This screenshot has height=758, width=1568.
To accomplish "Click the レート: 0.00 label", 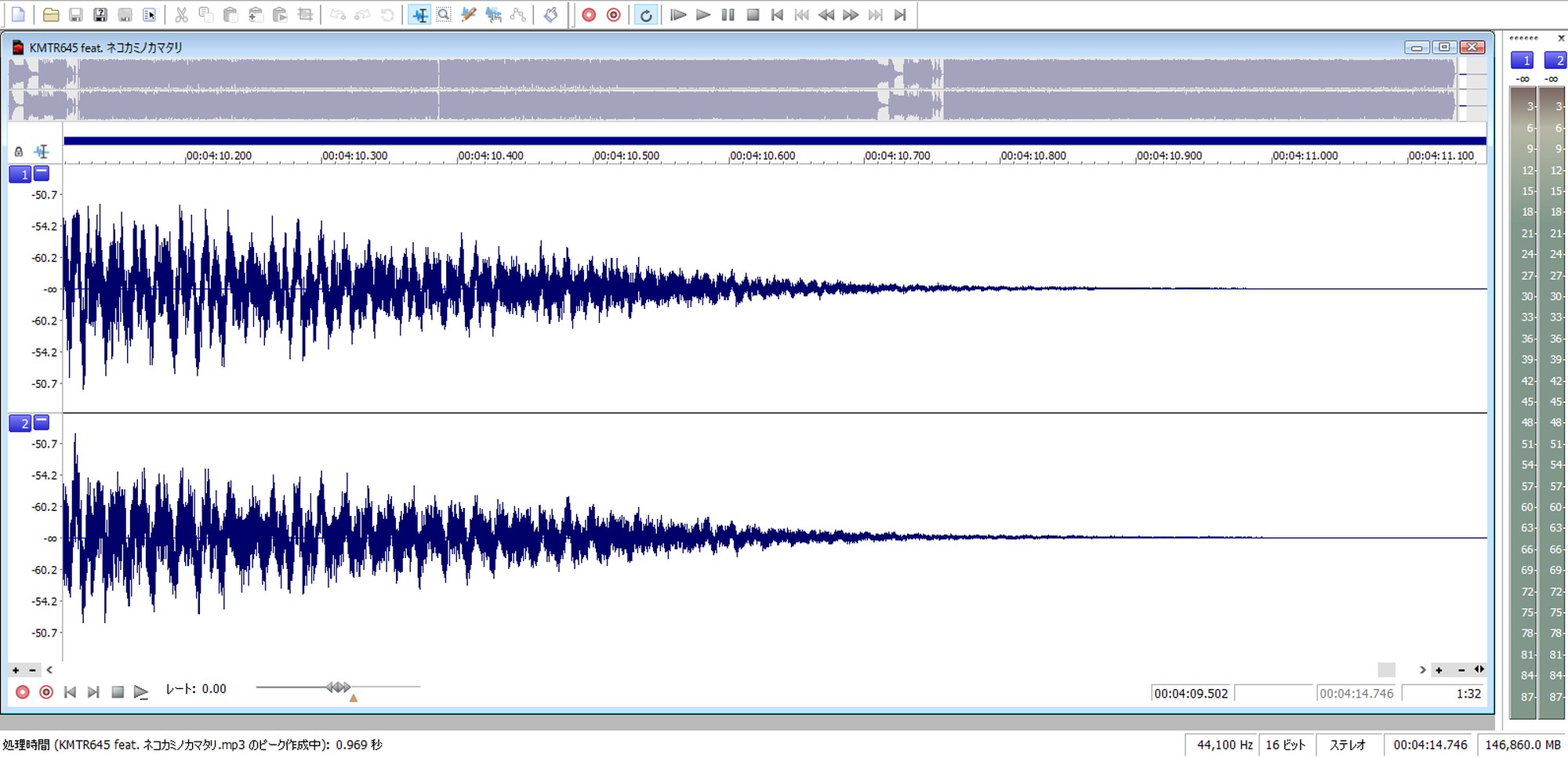I will coord(196,689).
